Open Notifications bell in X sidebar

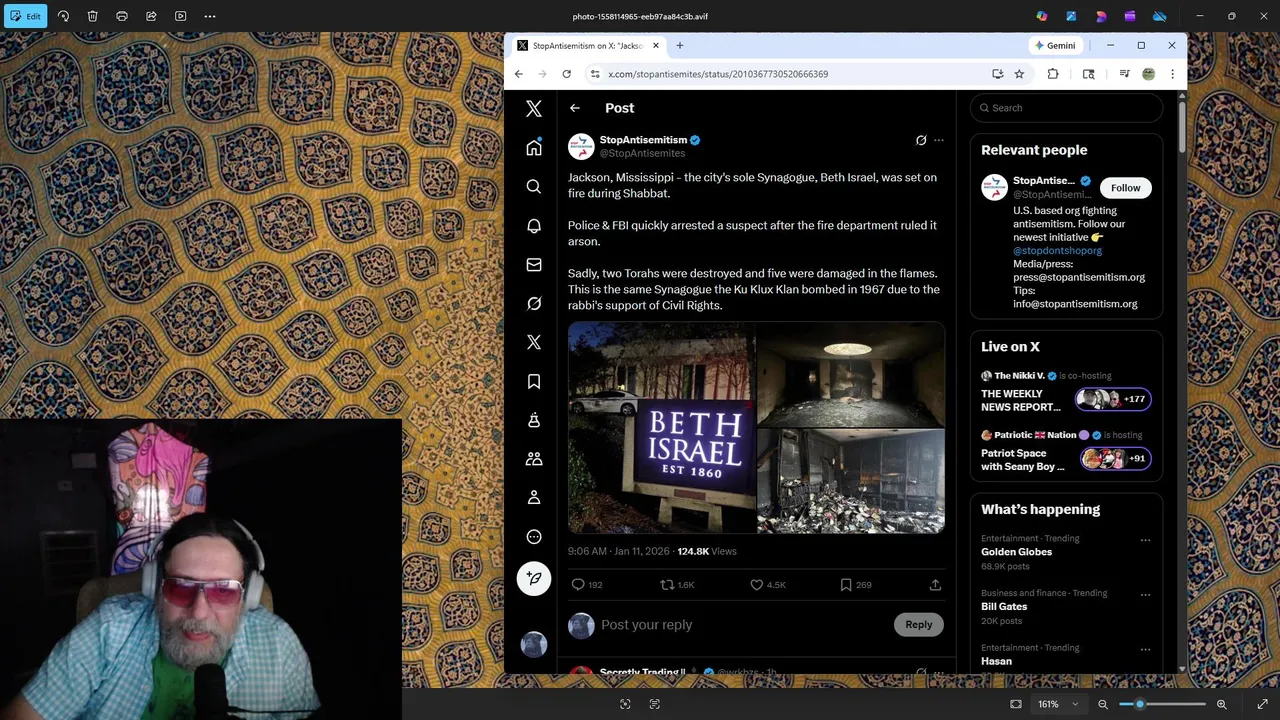tap(534, 226)
